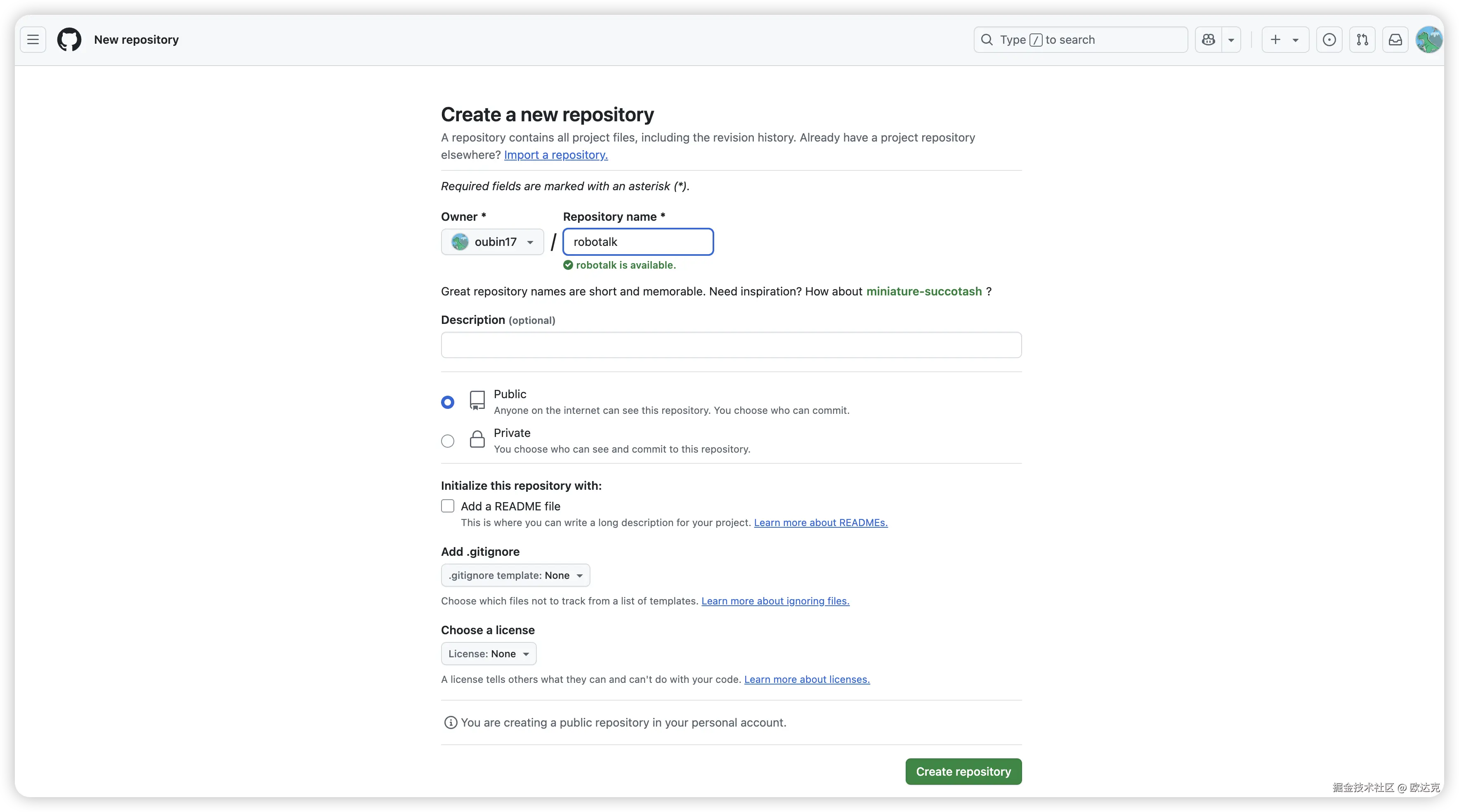Image resolution: width=1459 pixels, height=812 pixels.
Task: Open the Pull requests icon
Action: [x=1362, y=40]
